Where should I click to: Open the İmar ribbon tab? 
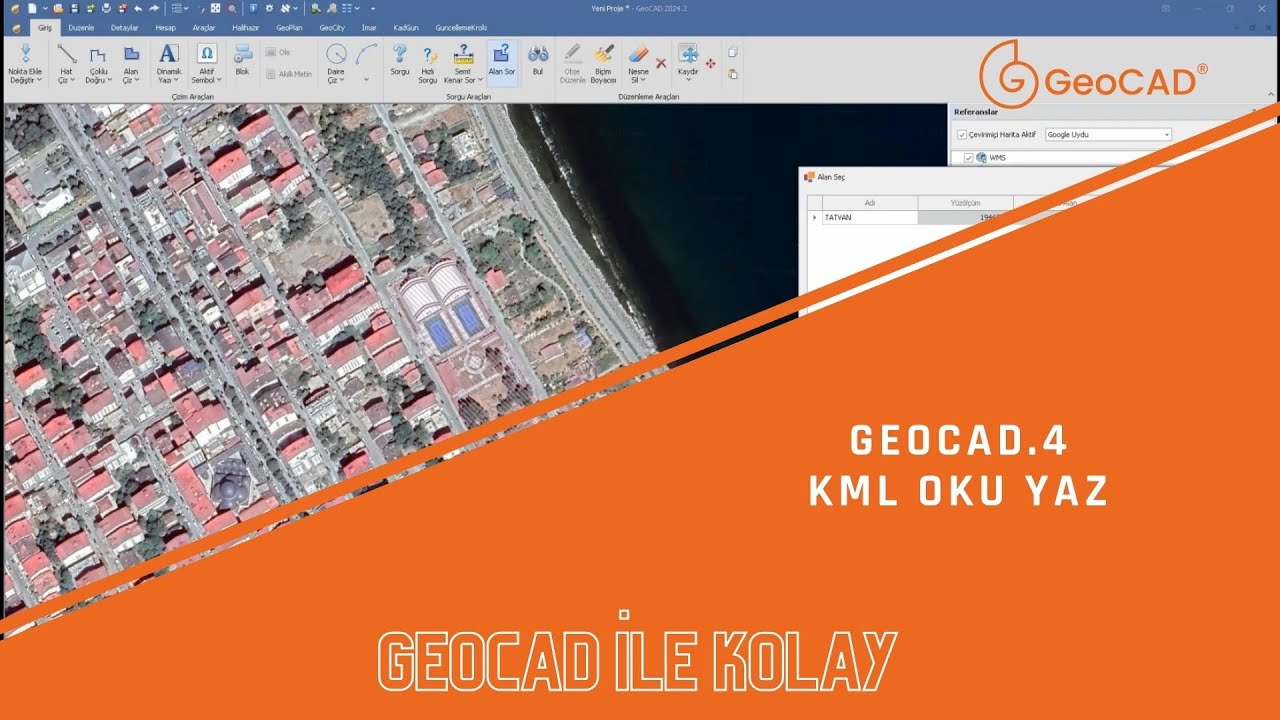[x=369, y=28]
